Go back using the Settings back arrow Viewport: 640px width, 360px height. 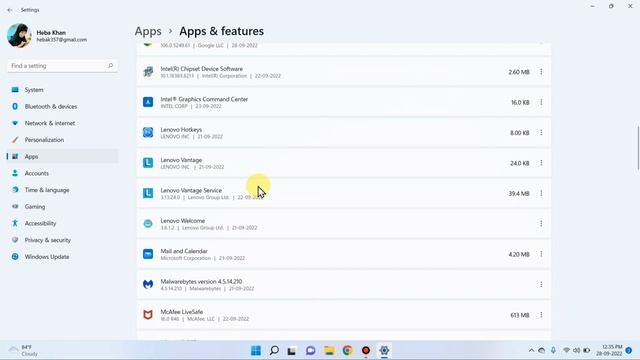(x=10, y=10)
